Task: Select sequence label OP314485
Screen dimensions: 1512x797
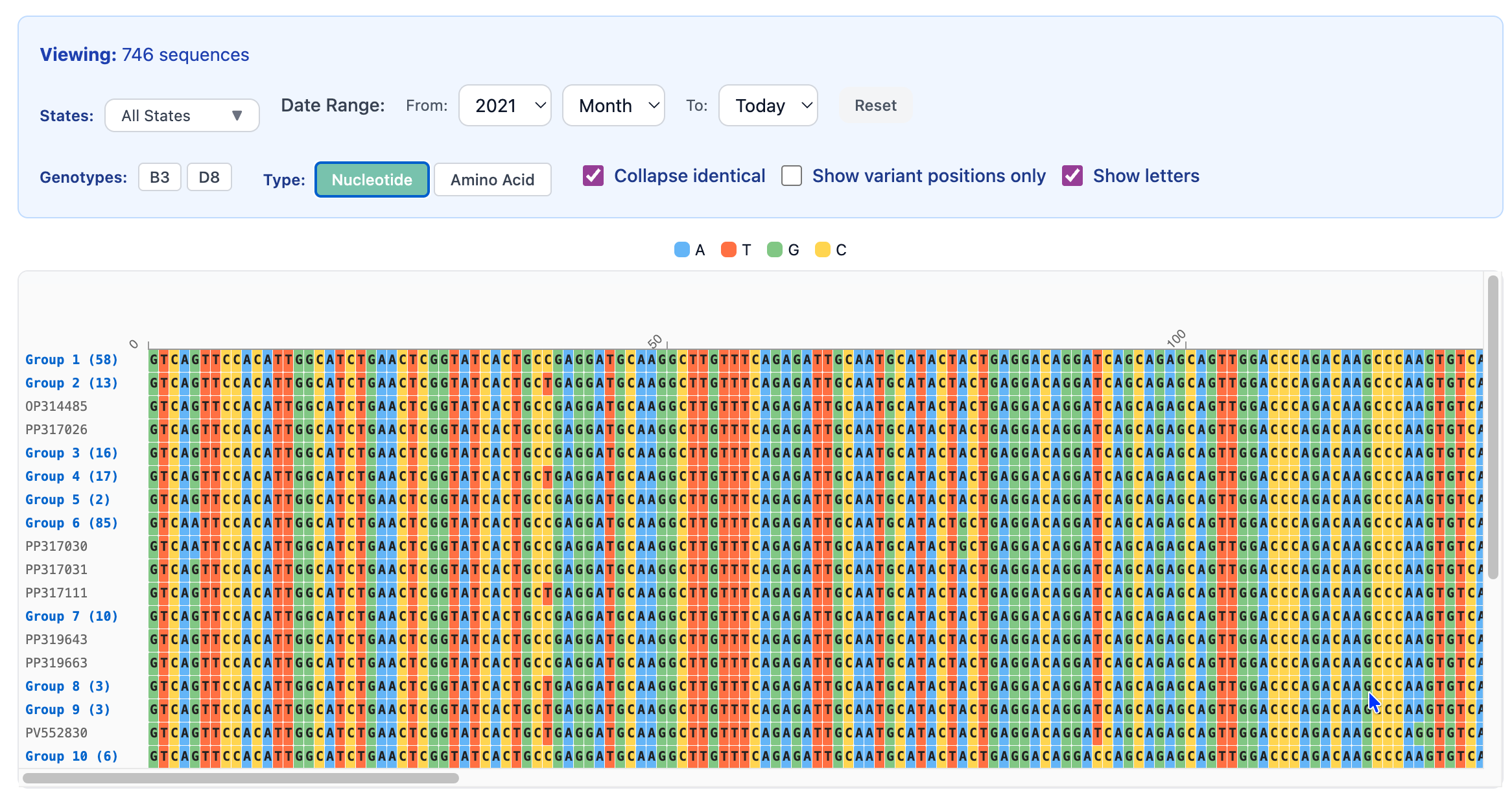Action: [x=56, y=406]
